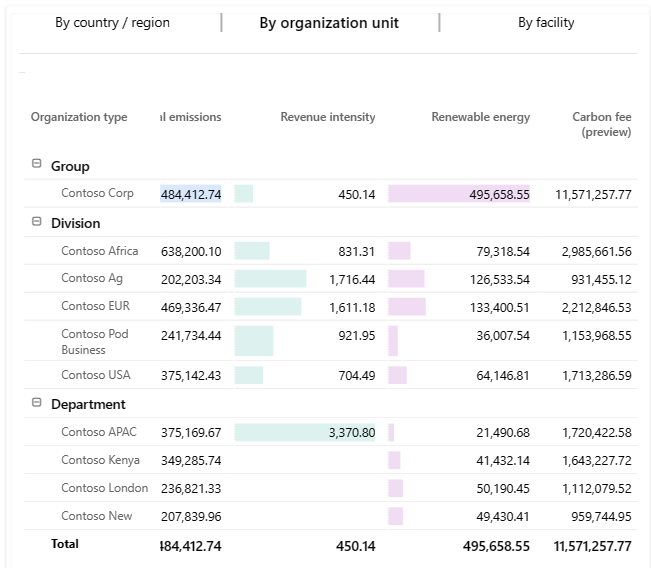Open the By facility tab
The width and height of the screenshot is (651, 568).
click(546, 23)
